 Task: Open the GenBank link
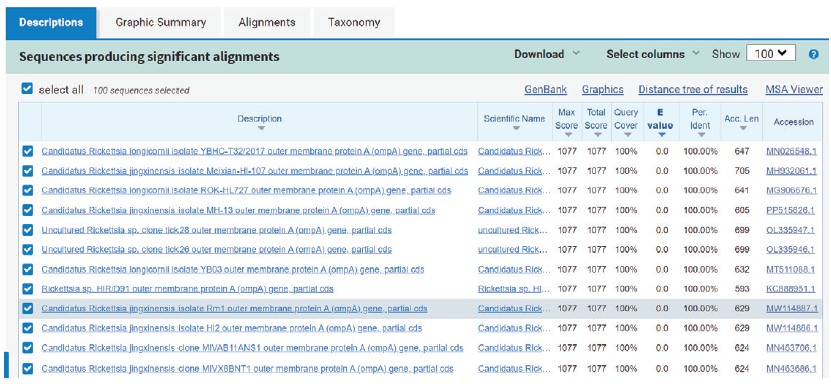pos(545,90)
